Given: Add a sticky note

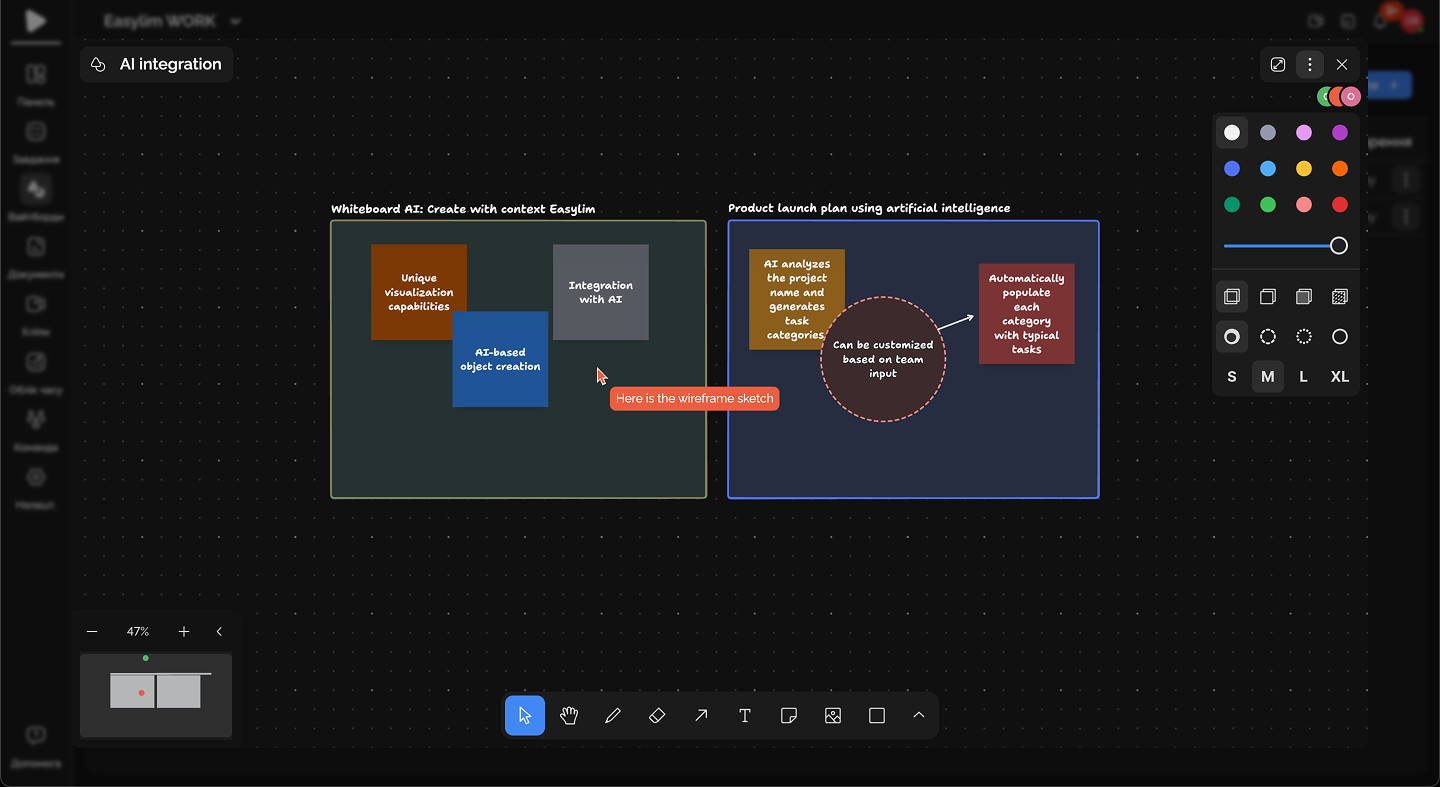Looking at the screenshot, I should click(789, 715).
